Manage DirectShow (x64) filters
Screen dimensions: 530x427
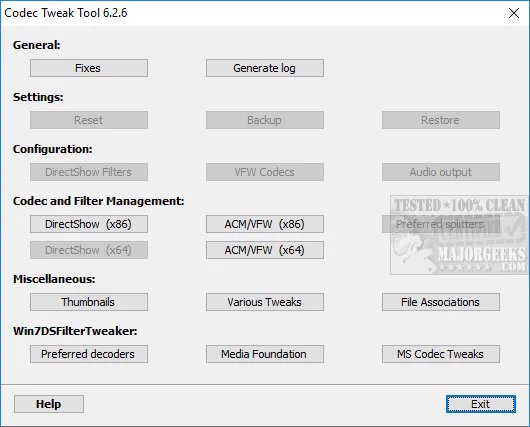tap(89, 250)
